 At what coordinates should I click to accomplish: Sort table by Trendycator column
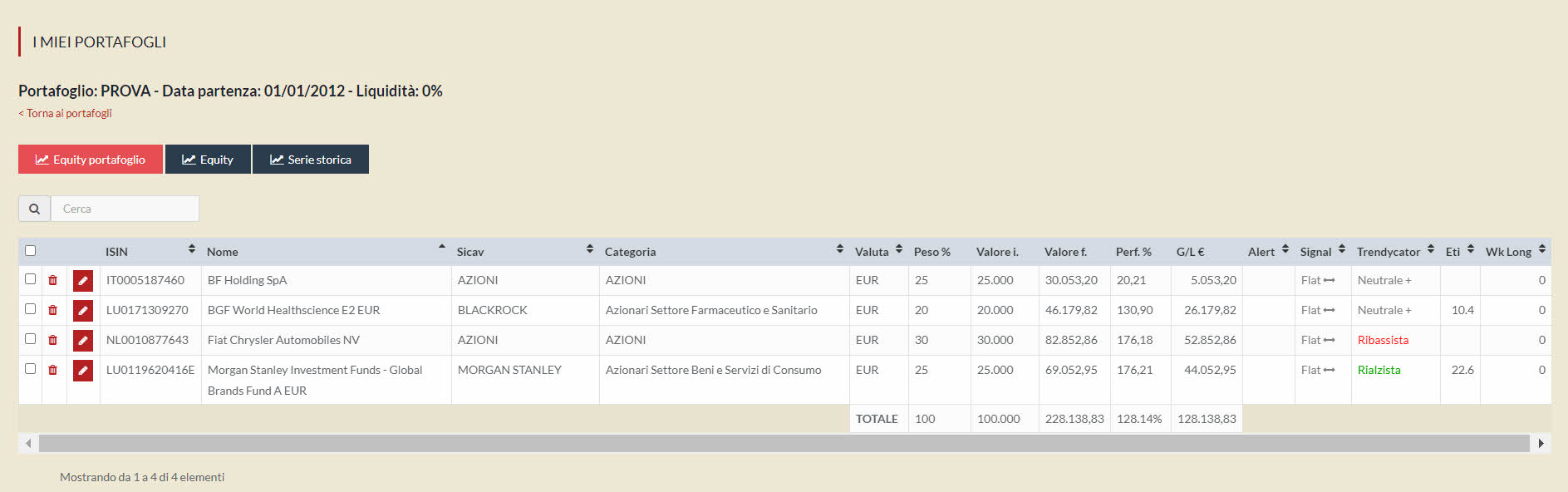click(1430, 250)
